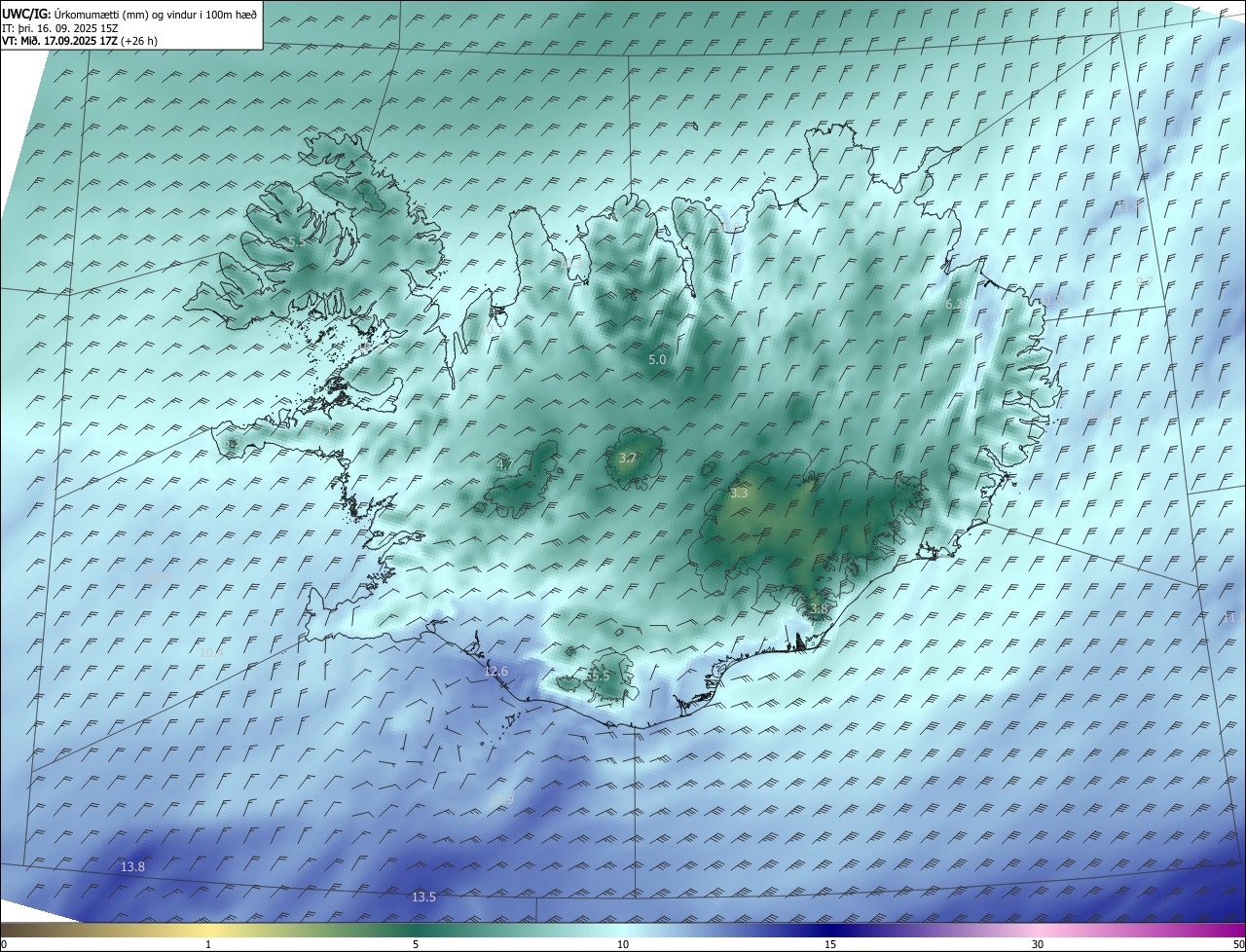Click the color scale tick labeled 50
1246x952 pixels.
pyautogui.click(x=1238, y=944)
